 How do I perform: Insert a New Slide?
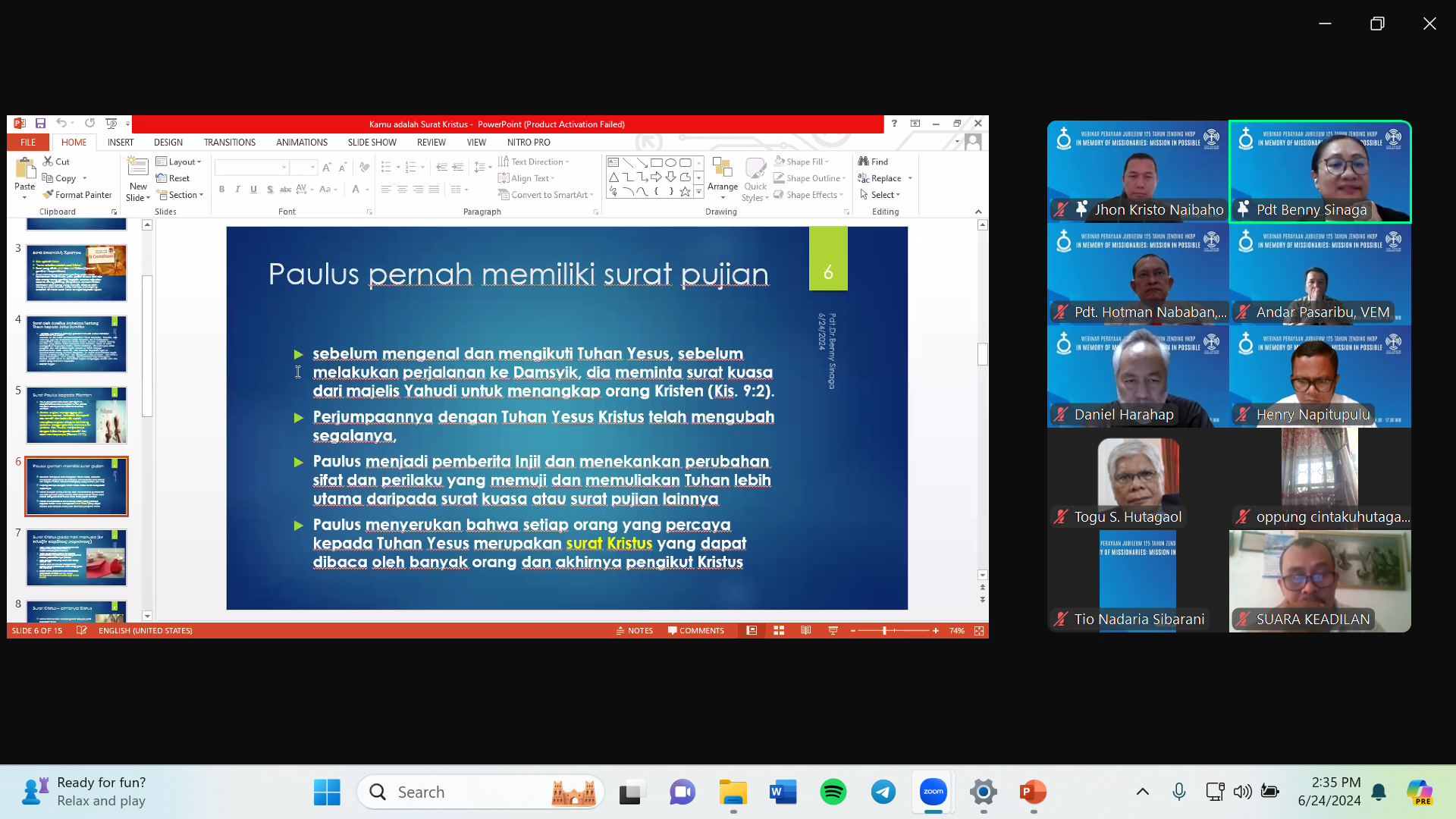[138, 179]
